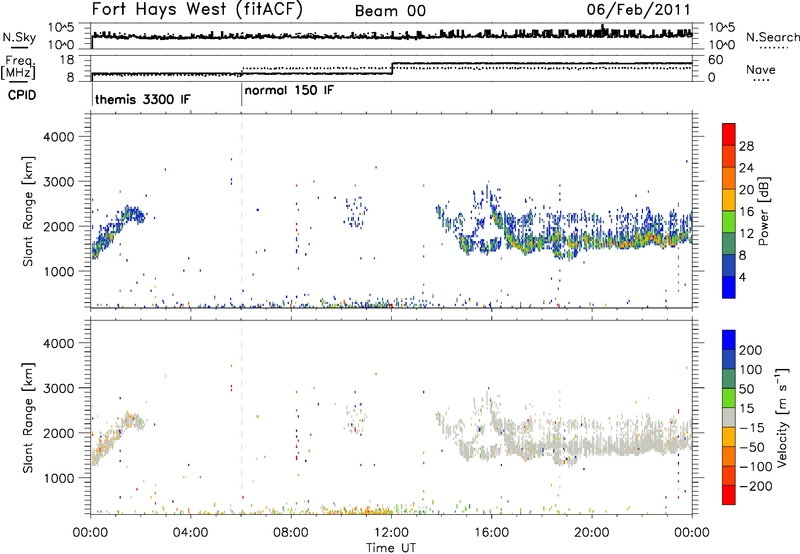The width and height of the screenshot is (800, 554).
Task: Click the 'Nave' legend label
Action: pos(760,69)
